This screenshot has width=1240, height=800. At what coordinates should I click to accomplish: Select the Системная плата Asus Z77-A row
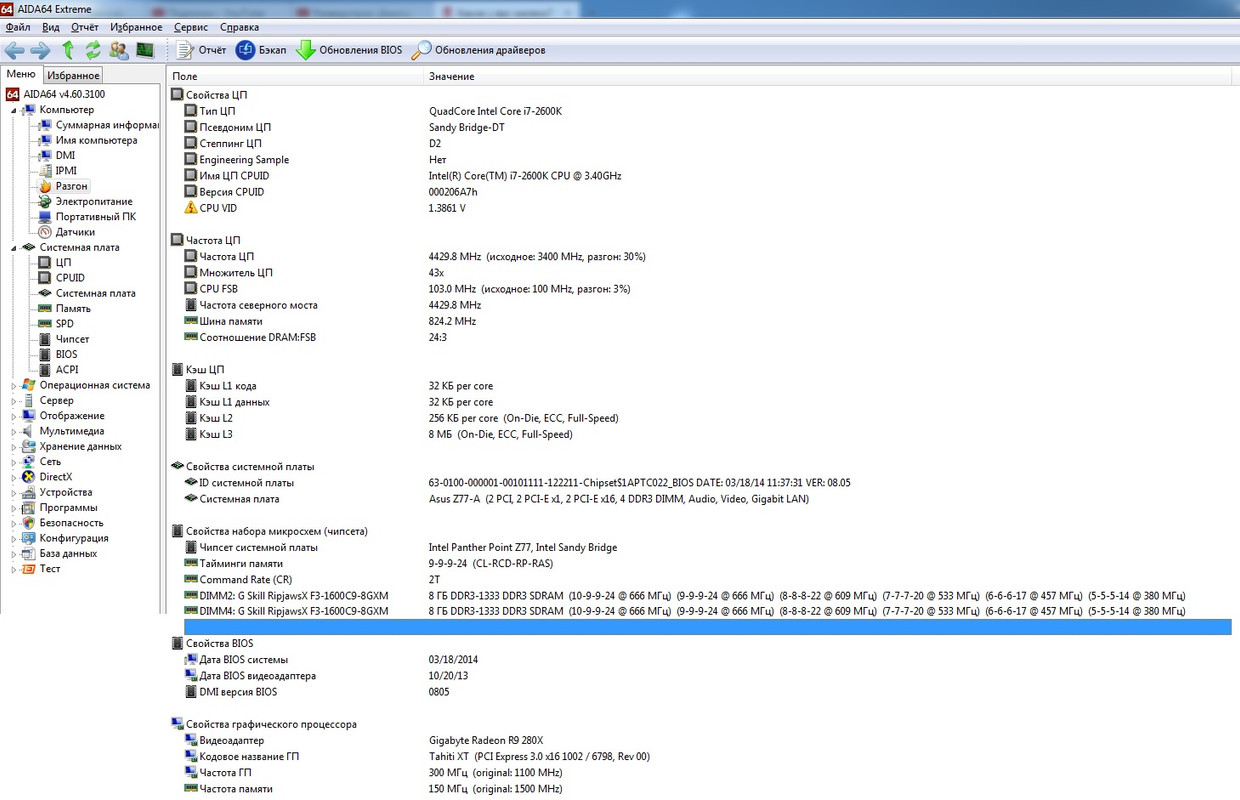tap(707, 499)
